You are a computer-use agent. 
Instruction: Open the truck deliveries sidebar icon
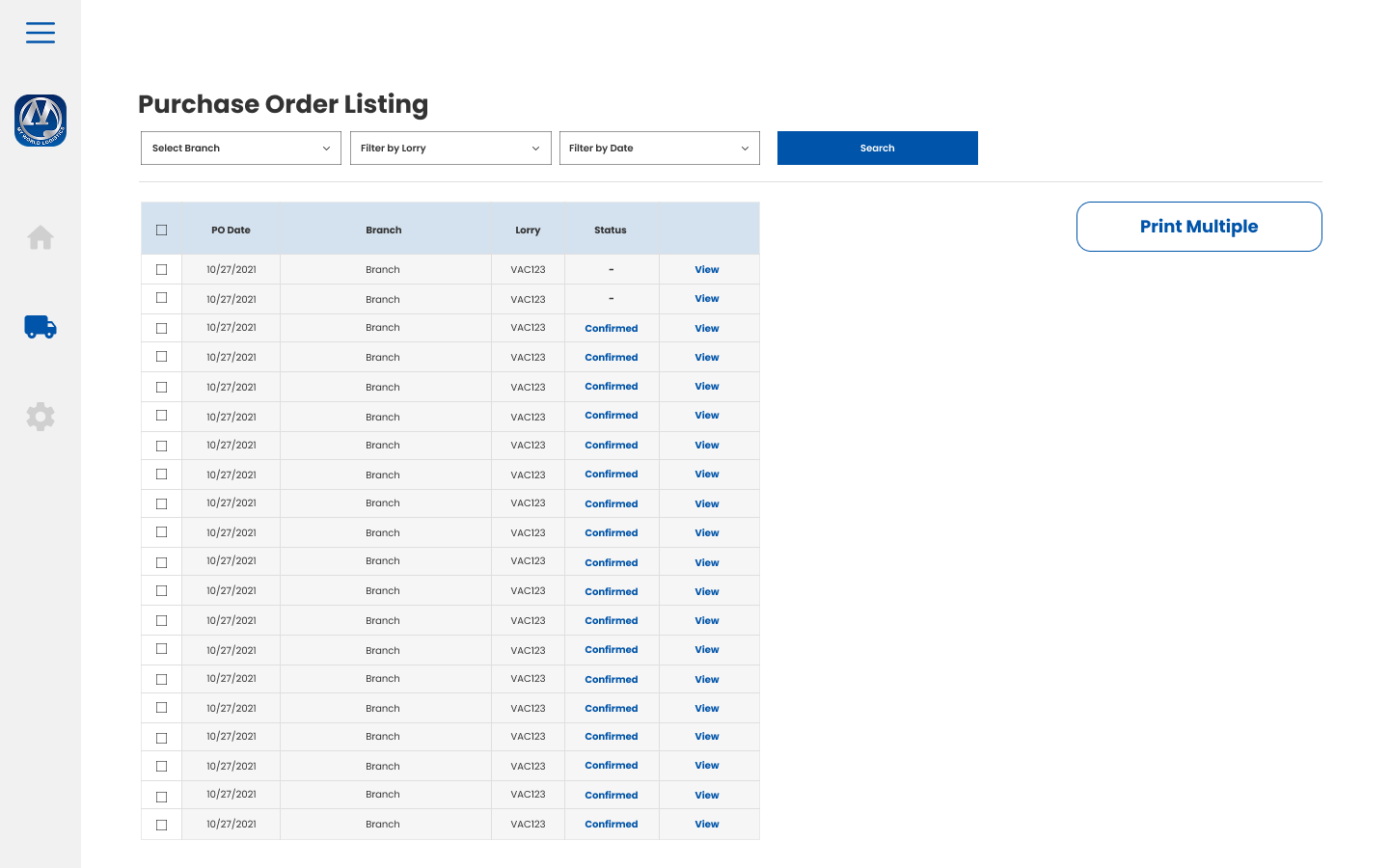41,327
